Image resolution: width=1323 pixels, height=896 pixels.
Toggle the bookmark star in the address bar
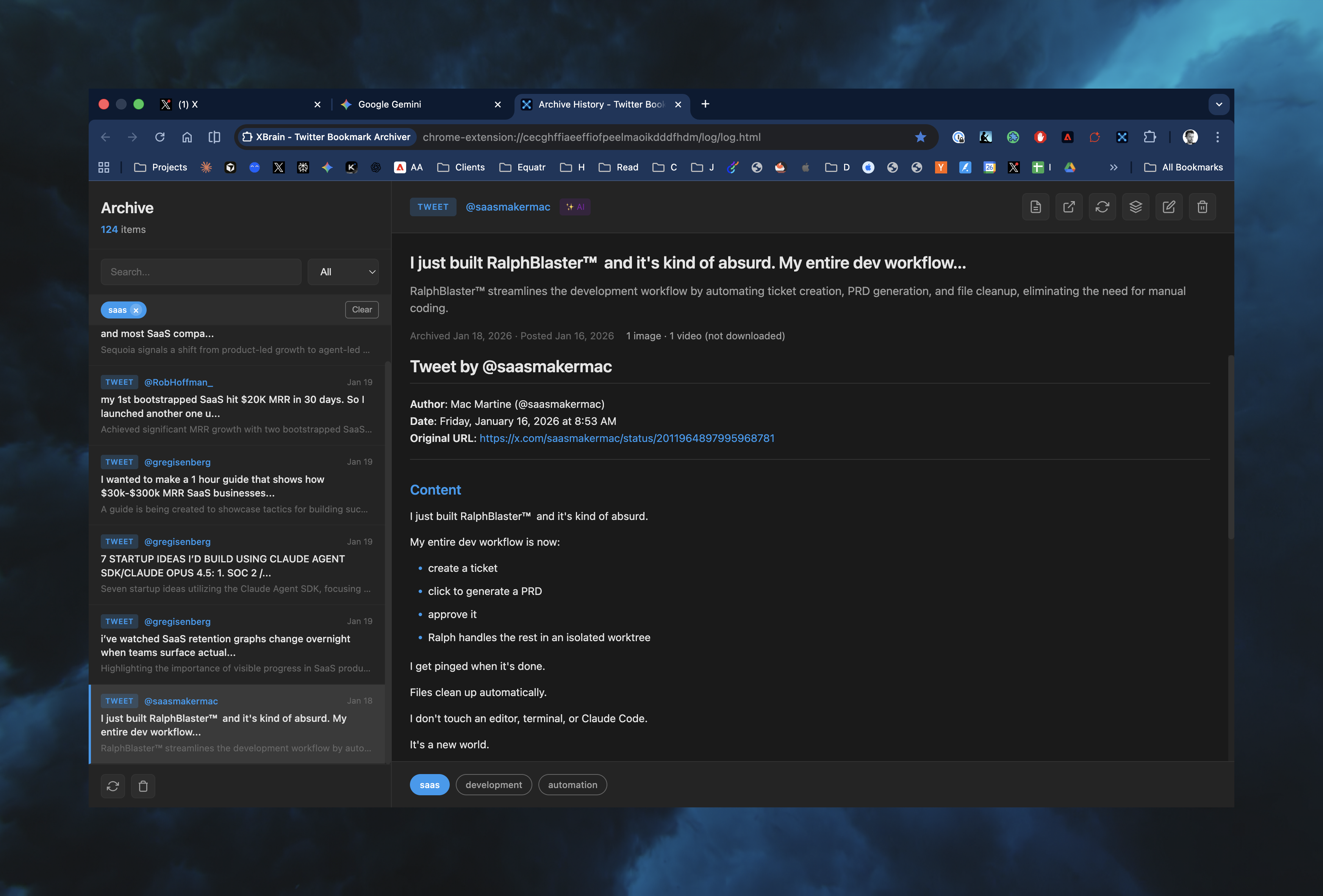point(921,137)
